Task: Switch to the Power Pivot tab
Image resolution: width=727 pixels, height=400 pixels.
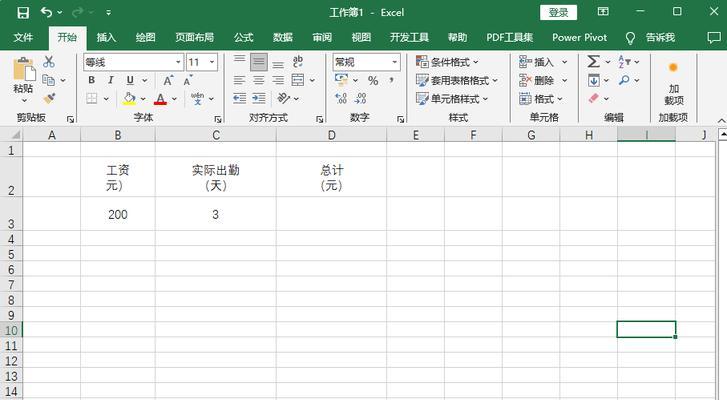Action: click(x=579, y=38)
